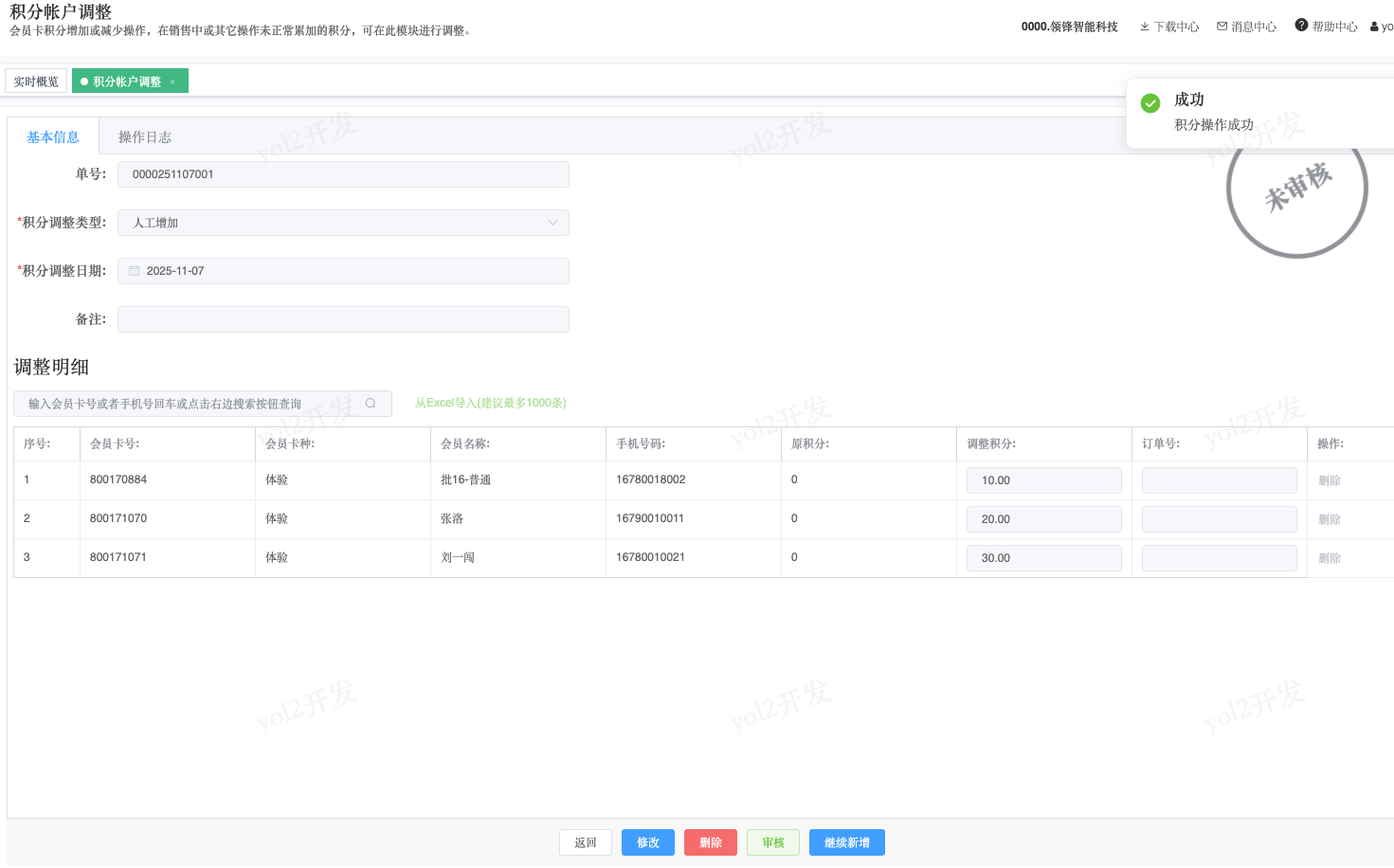The height and width of the screenshot is (868, 1394).
Task: Click the user account avatar icon
Action: coord(1375,27)
